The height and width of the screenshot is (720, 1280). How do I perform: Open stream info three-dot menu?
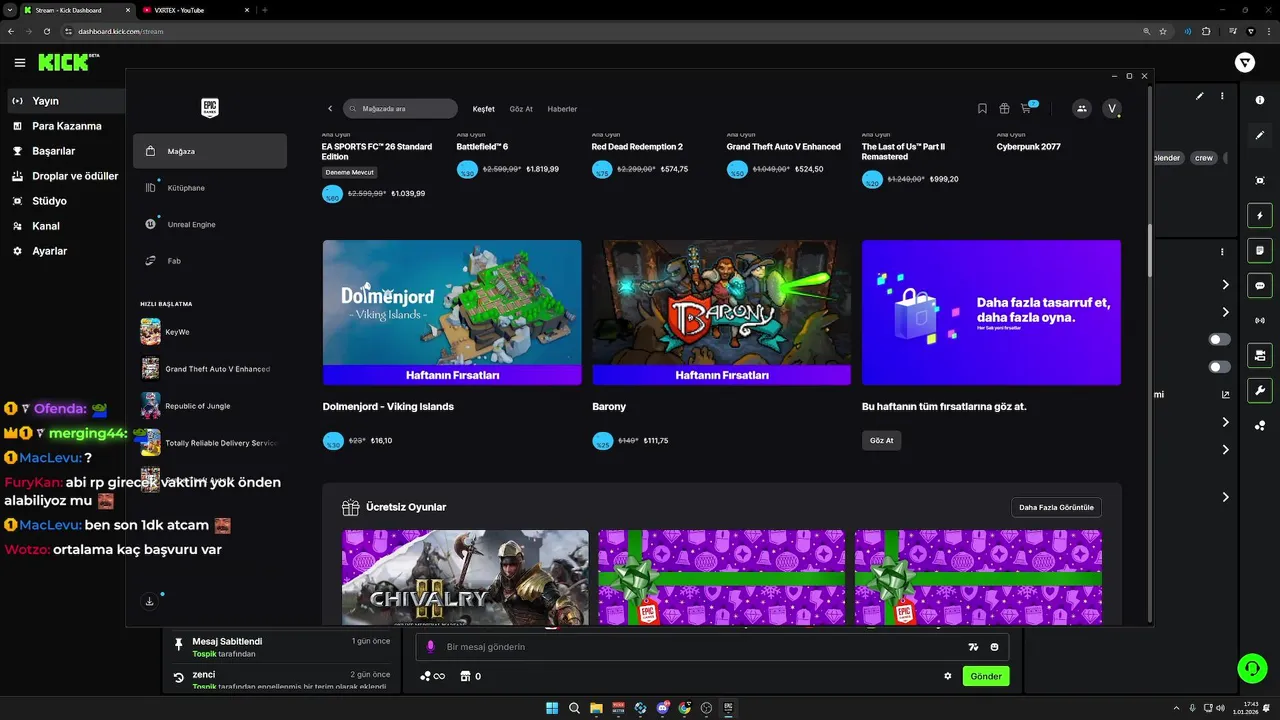(x=1222, y=96)
